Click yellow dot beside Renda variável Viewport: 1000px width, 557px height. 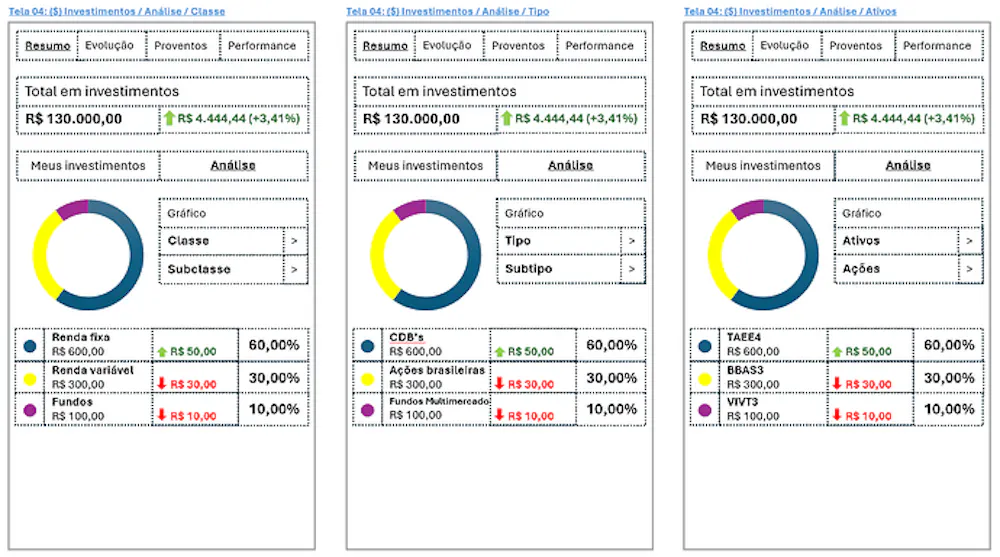(30, 379)
